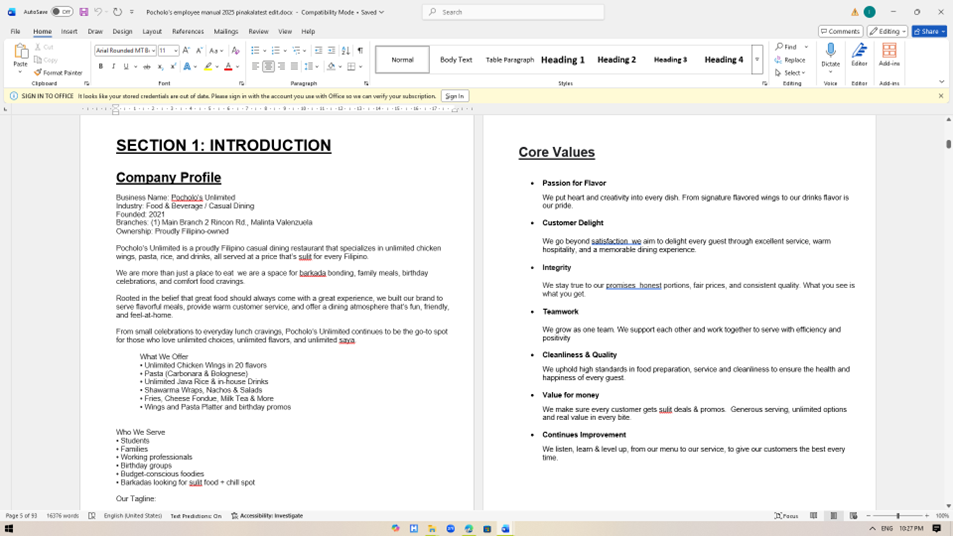The height and width of the screenshot is (536, 953).
Task: Dismiss the sign-in notification bar
Action: tap(941, 96)
